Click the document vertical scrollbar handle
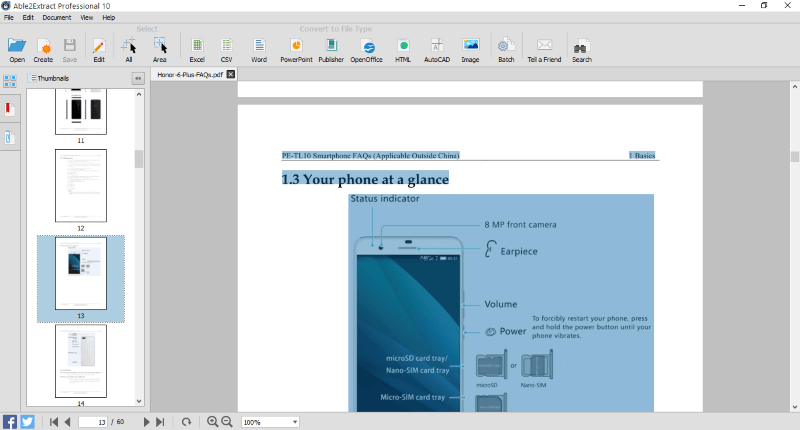The height and width of the screenshot is (430, 800). [794, 157]
